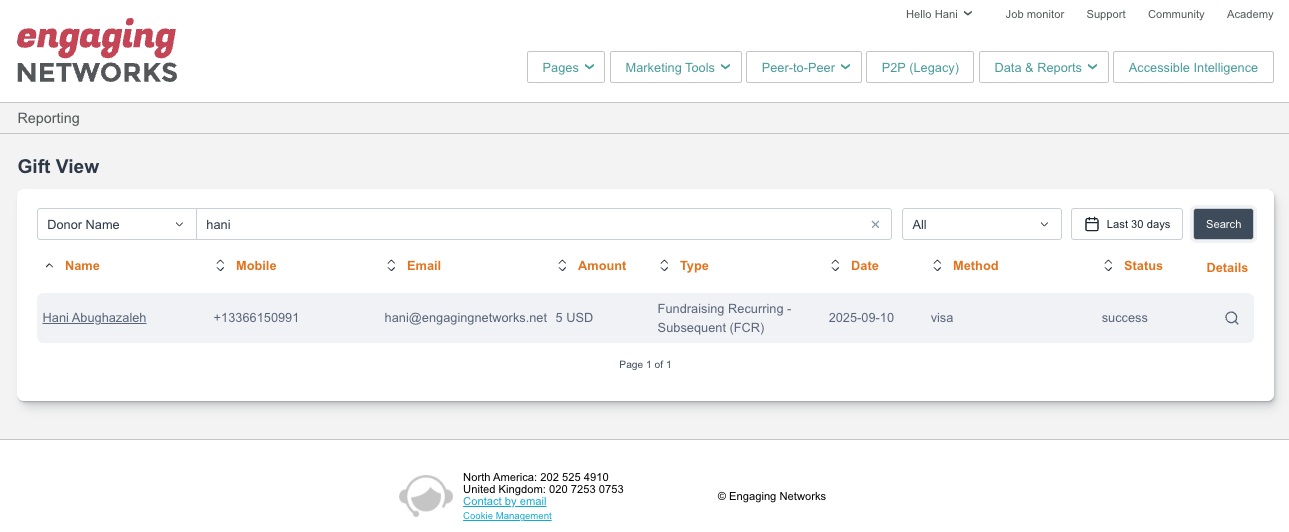Click the magnifier details icon in gift row
Image resolution: width=1289 pixels, height=532 pixels.
(x=1231, y=318)
